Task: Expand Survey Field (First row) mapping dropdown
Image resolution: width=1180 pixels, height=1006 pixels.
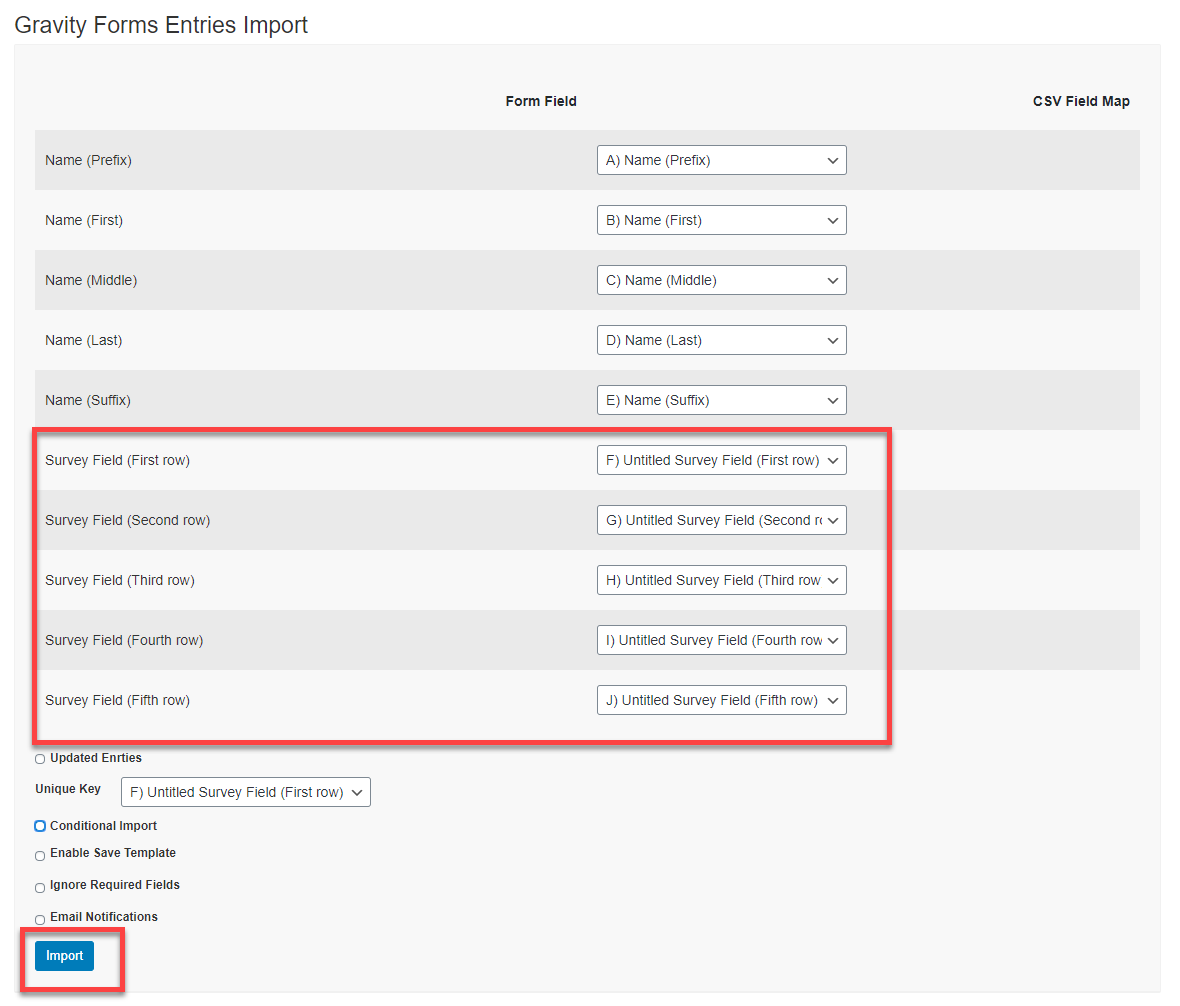Action: (721, 460)
